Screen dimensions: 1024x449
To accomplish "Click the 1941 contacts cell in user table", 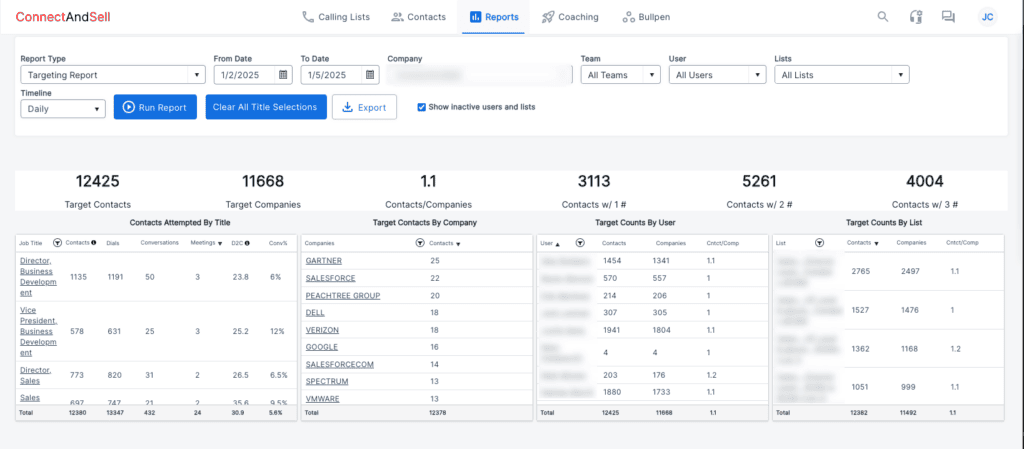I will (611, 330).
